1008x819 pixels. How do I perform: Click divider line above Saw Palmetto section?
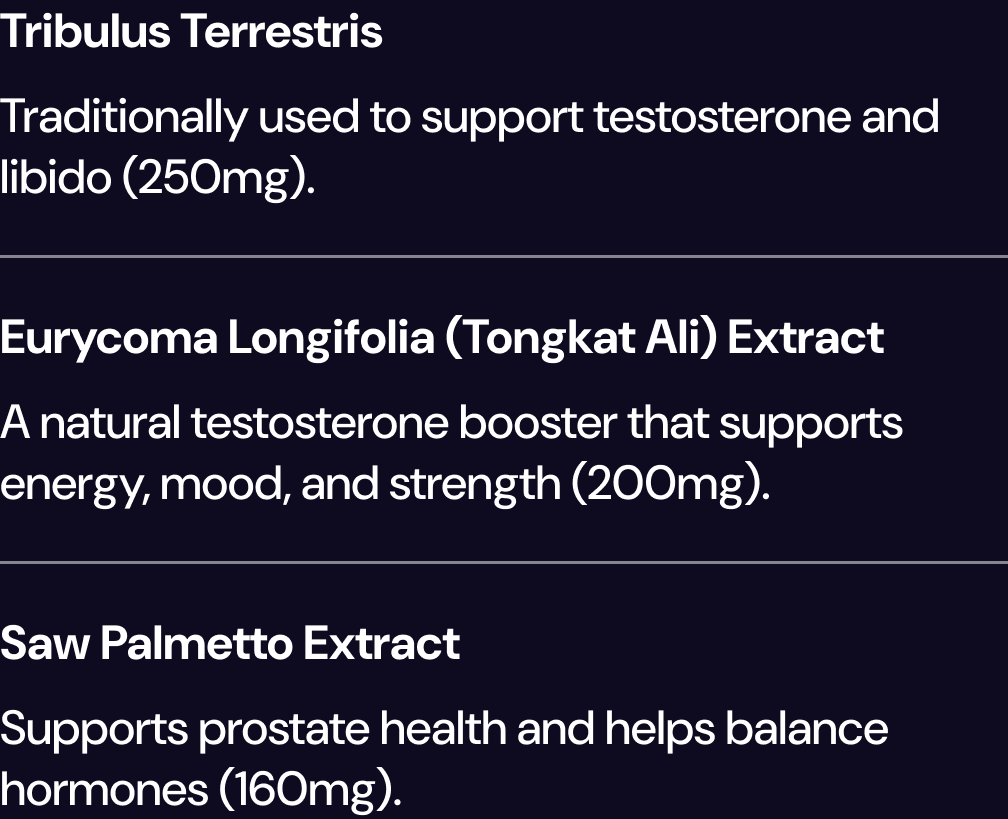[504, 562]
